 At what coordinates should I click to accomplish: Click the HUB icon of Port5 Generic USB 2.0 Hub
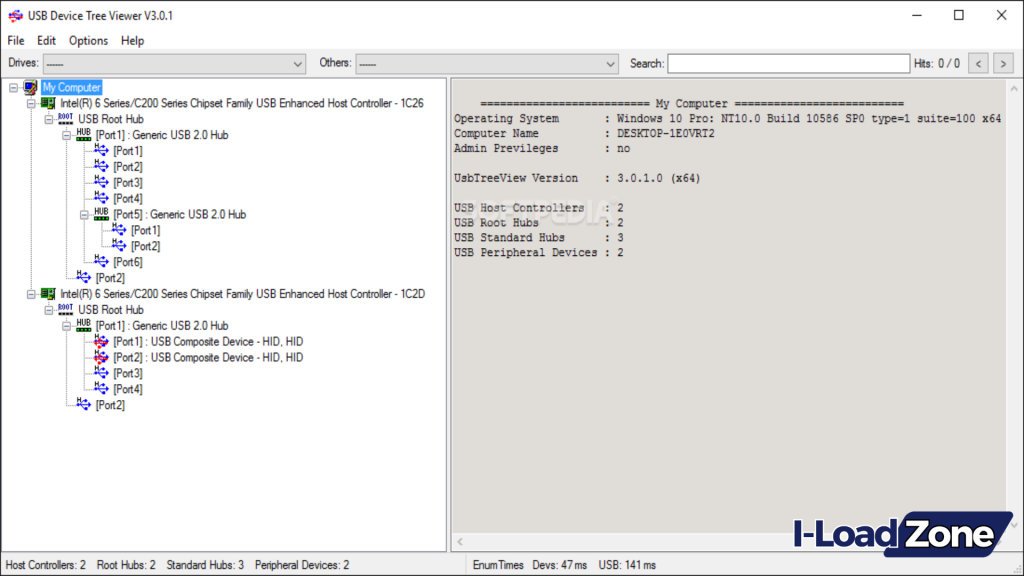tap(100, 214)
